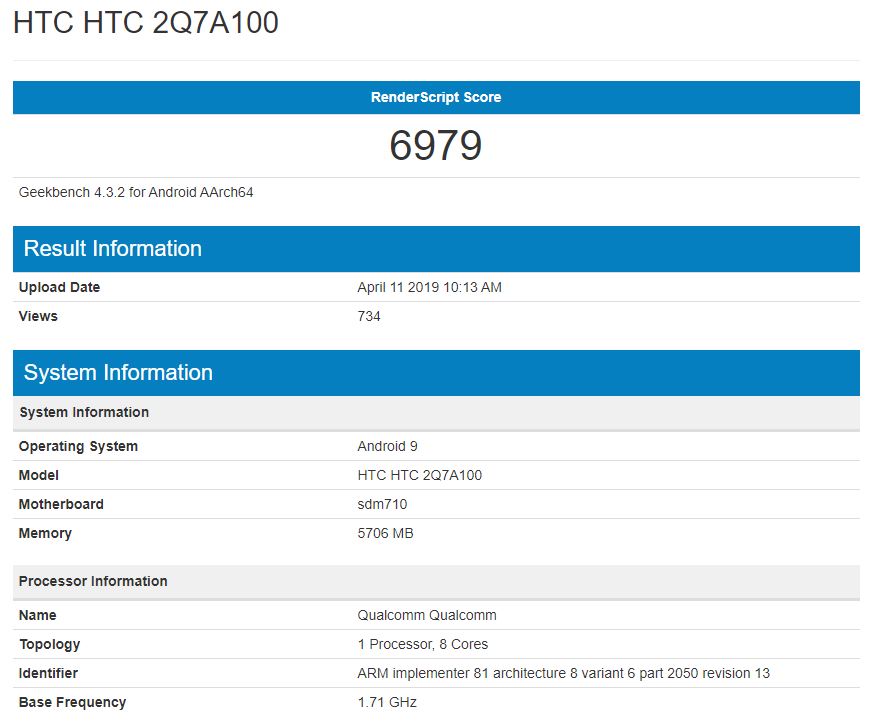The height and width of the screenshot is (728, 873).
Task: Click the page title "HTC HTC 2Q7A100"
Action: tap(146, 23)
